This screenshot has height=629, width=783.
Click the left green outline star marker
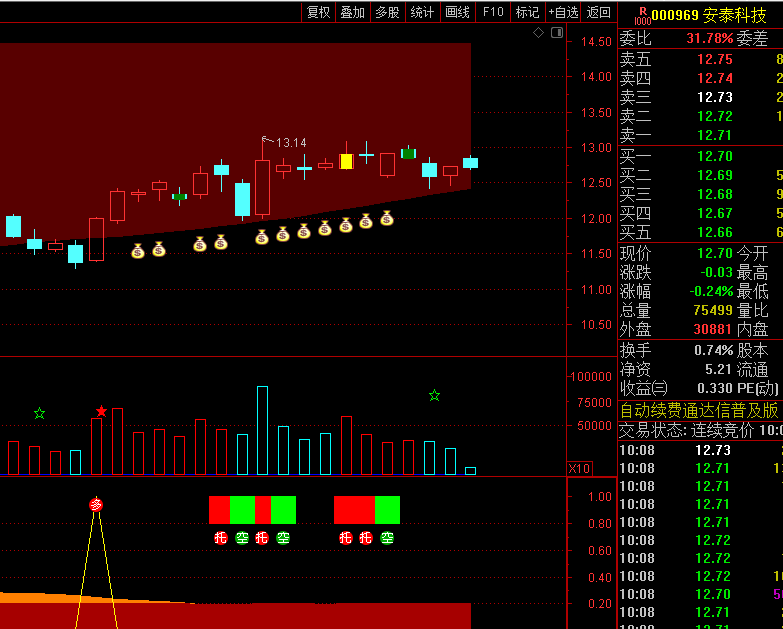tap(39, 413)
